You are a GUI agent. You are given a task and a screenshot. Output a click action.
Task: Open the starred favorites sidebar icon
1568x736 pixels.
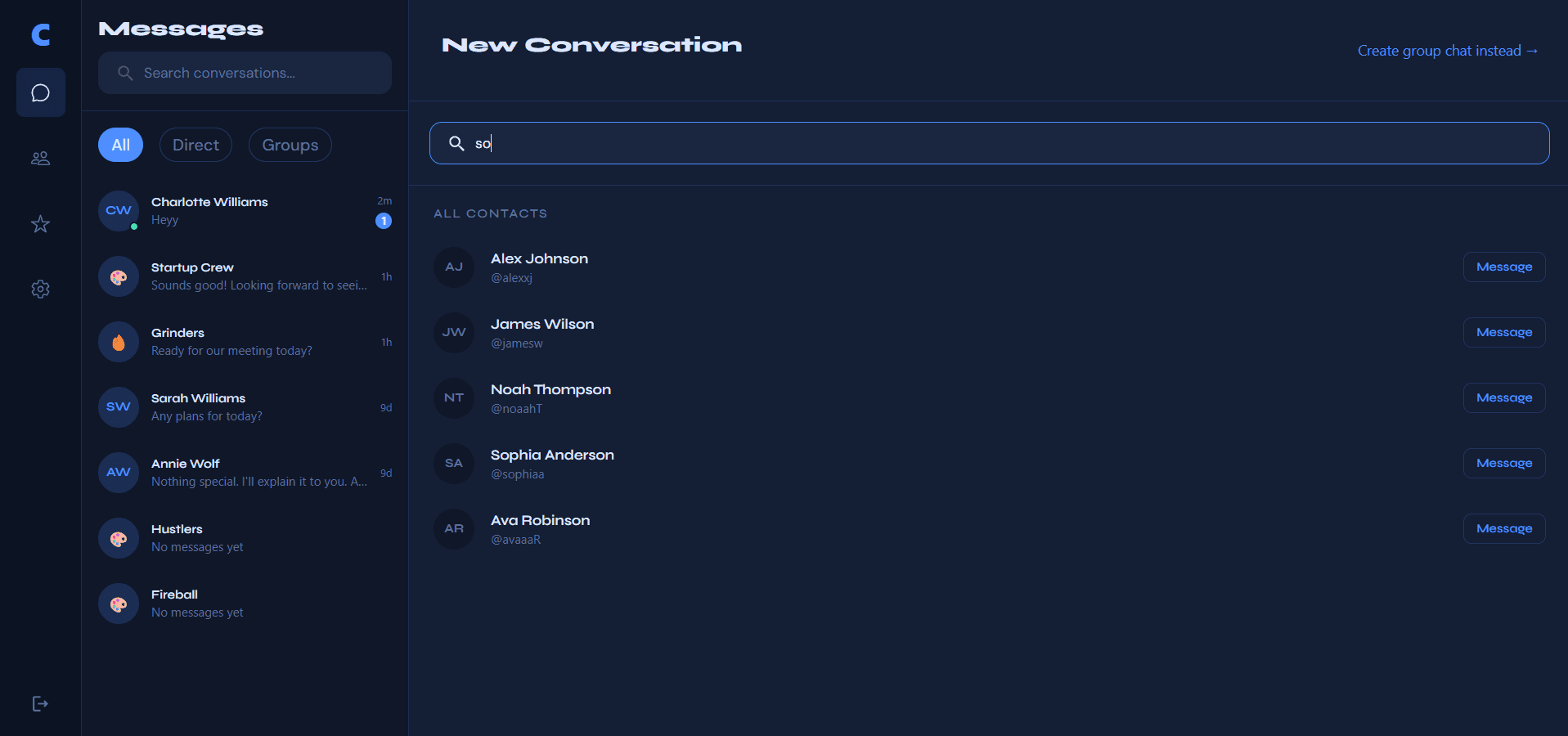click(41, 223)
